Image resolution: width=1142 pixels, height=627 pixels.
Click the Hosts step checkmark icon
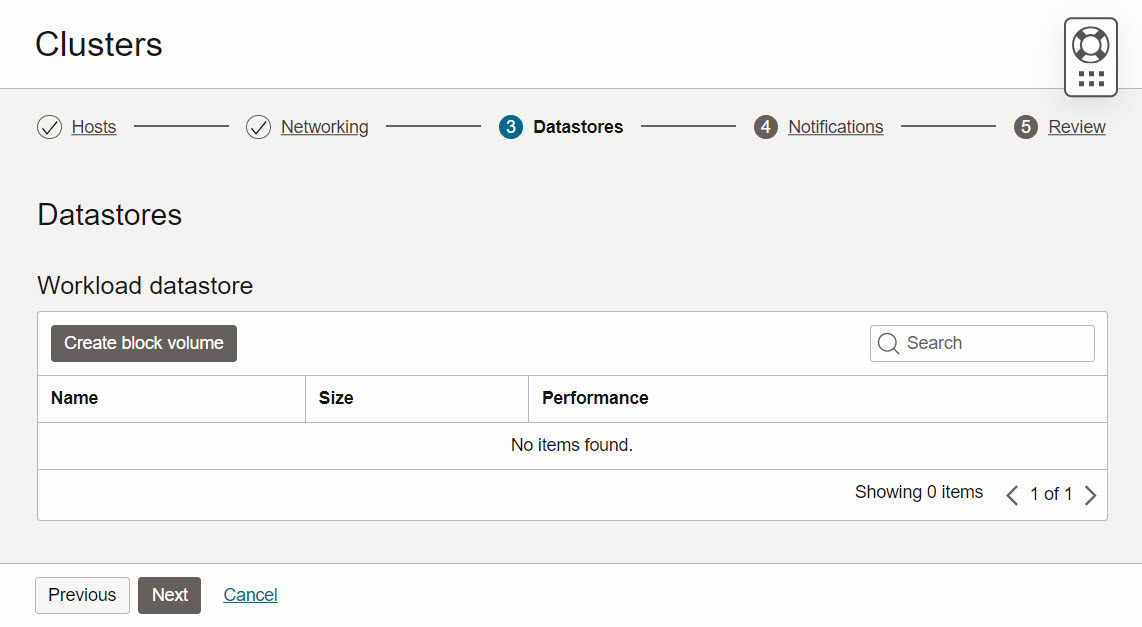click(49, 127)
